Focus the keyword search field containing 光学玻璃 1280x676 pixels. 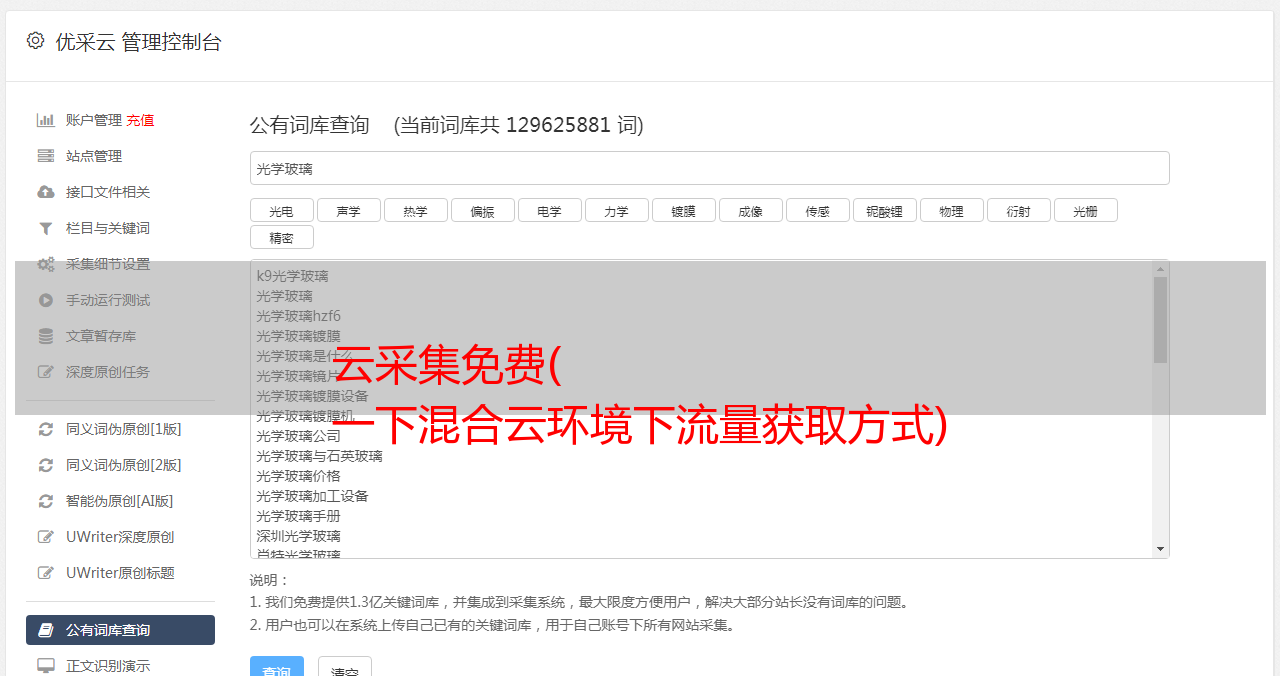(x=709, y=168)
